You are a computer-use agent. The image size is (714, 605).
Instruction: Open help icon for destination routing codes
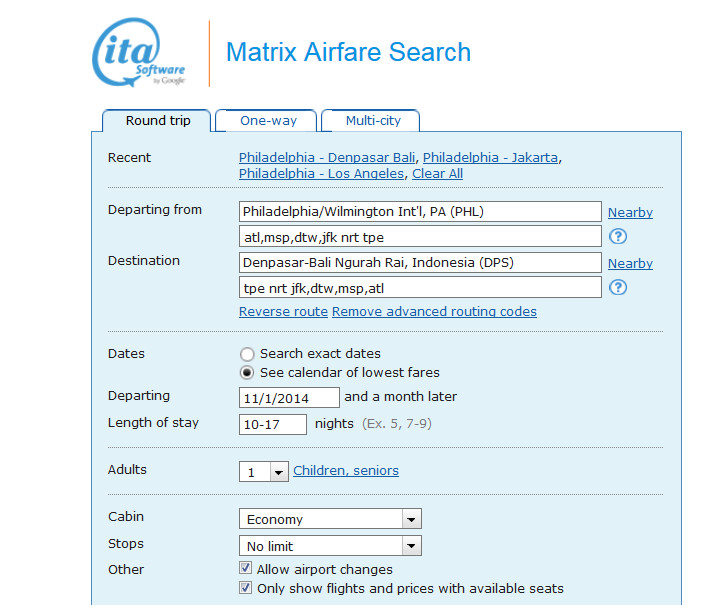tap(618, 287)
